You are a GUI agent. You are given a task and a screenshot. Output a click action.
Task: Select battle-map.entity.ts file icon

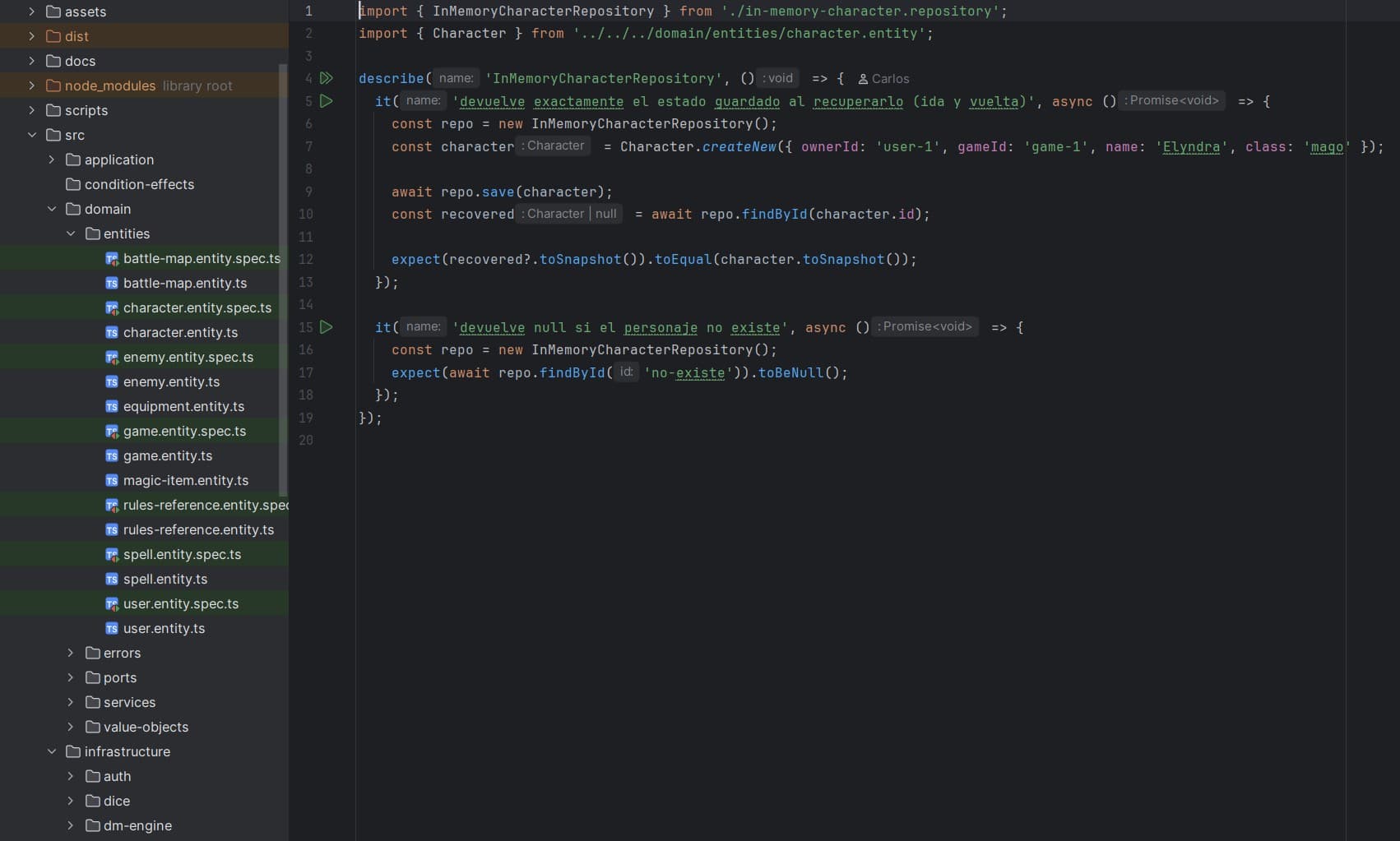112,284
